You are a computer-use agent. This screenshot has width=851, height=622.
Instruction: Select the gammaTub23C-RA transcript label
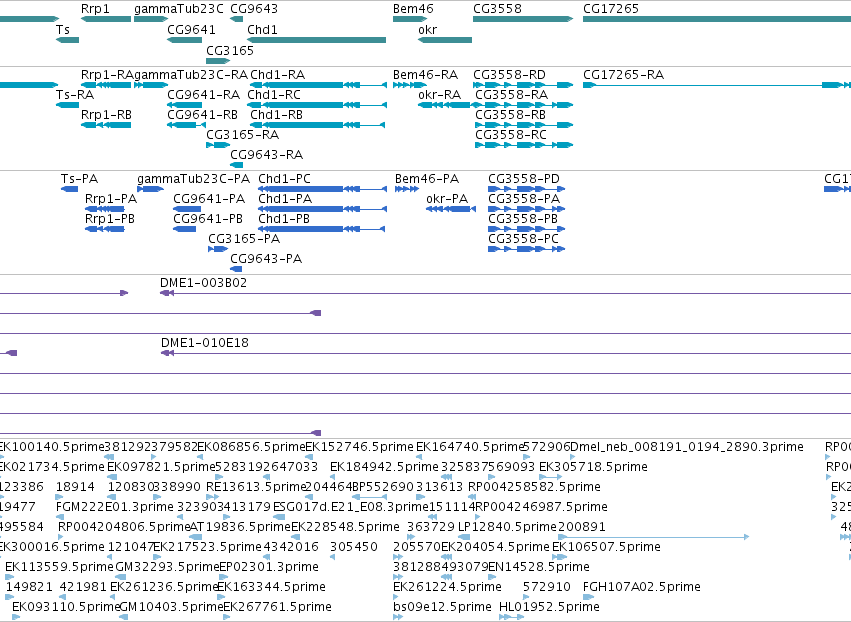[190, 74]
